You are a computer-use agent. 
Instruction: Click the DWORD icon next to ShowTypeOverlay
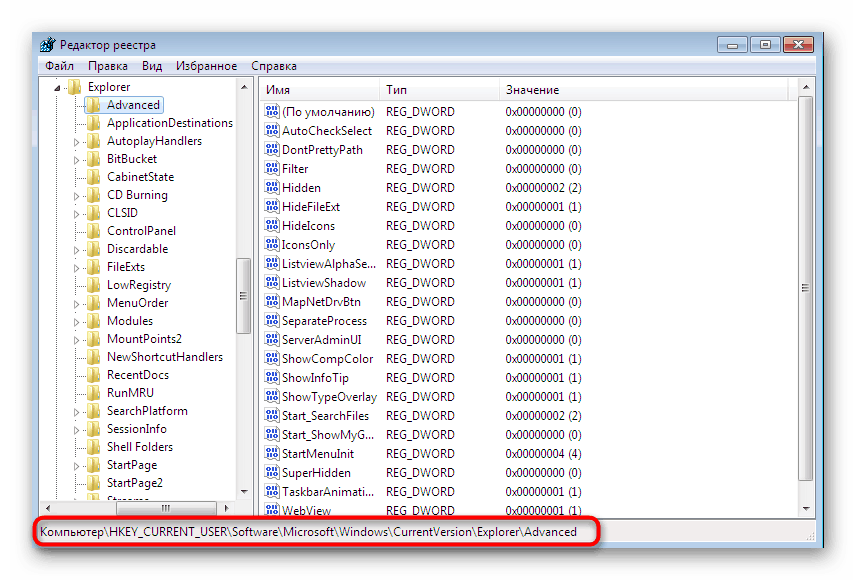(x=272, y=396)
